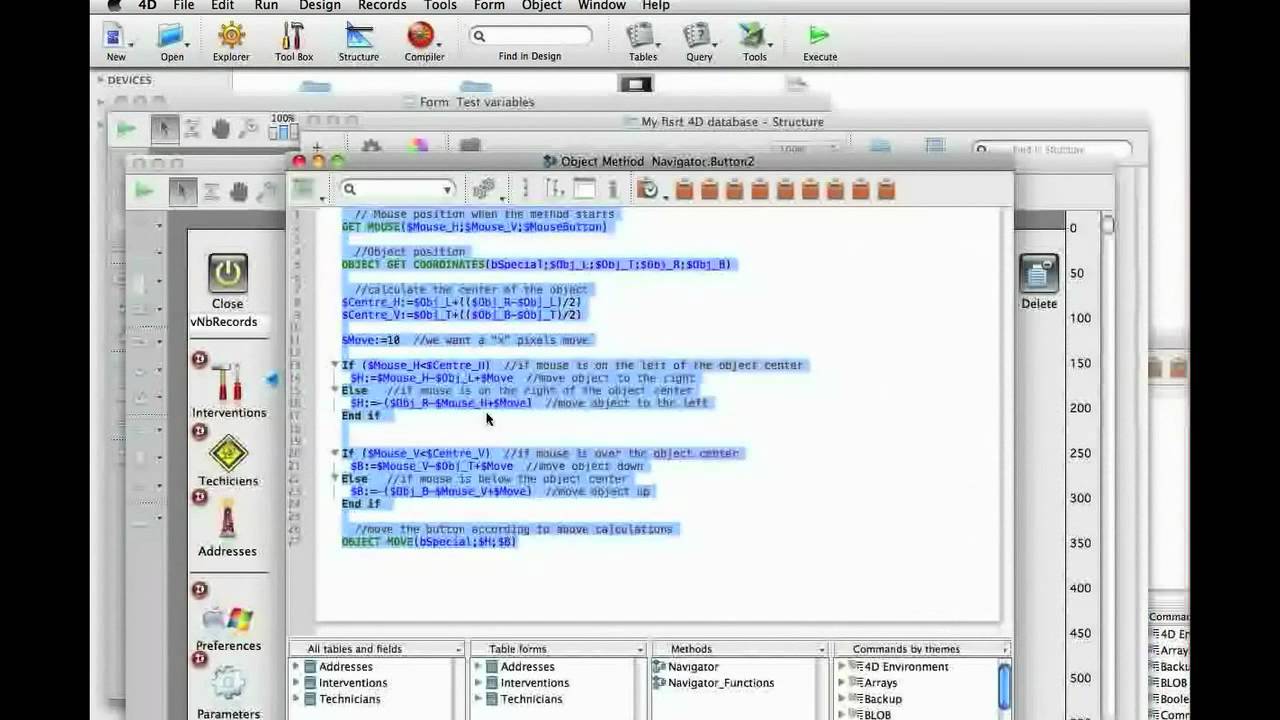1280x720 pixels.
Task: Open the Tools menu
Action: click(440, 6)
